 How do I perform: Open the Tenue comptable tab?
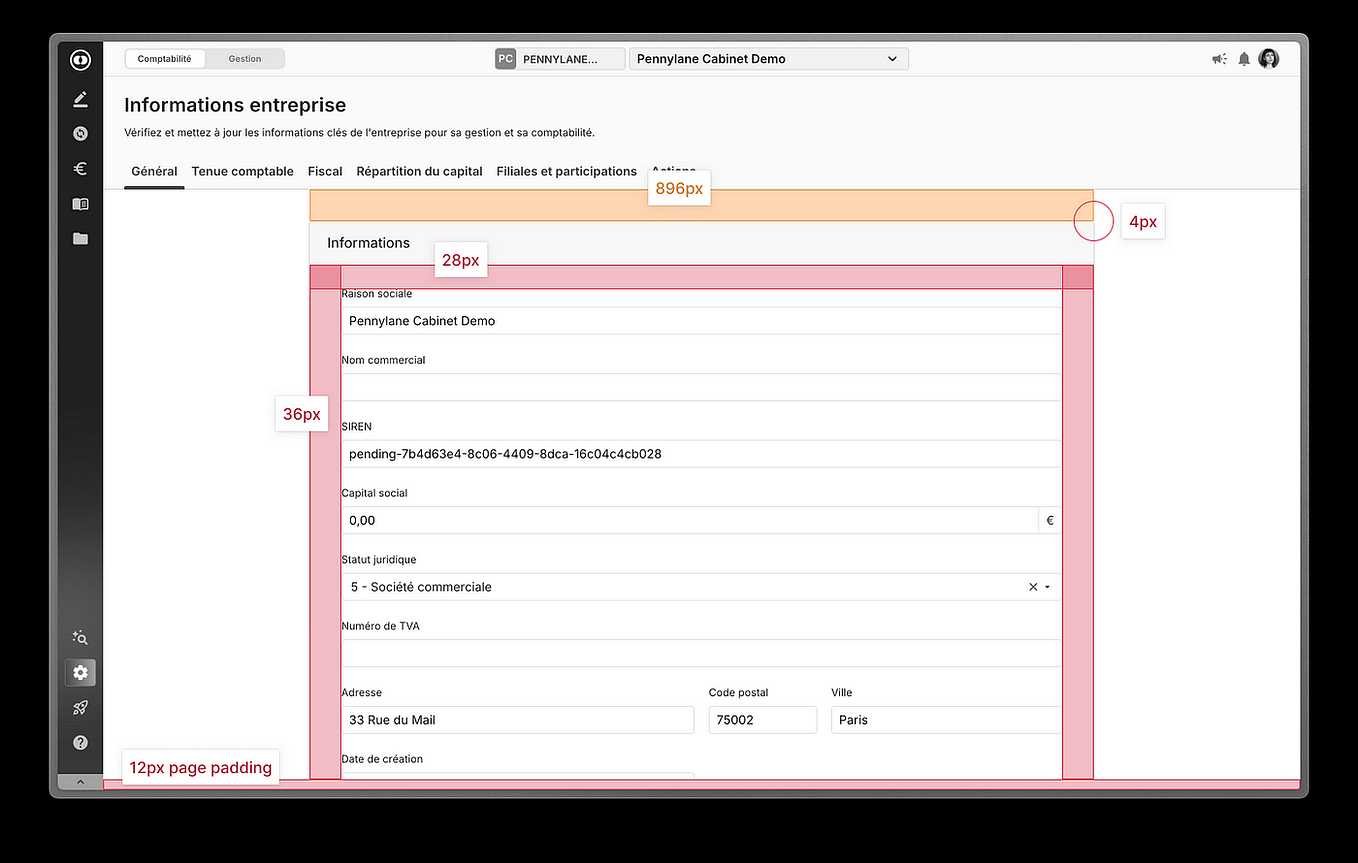pyautogui.click(x=242, y=171)
